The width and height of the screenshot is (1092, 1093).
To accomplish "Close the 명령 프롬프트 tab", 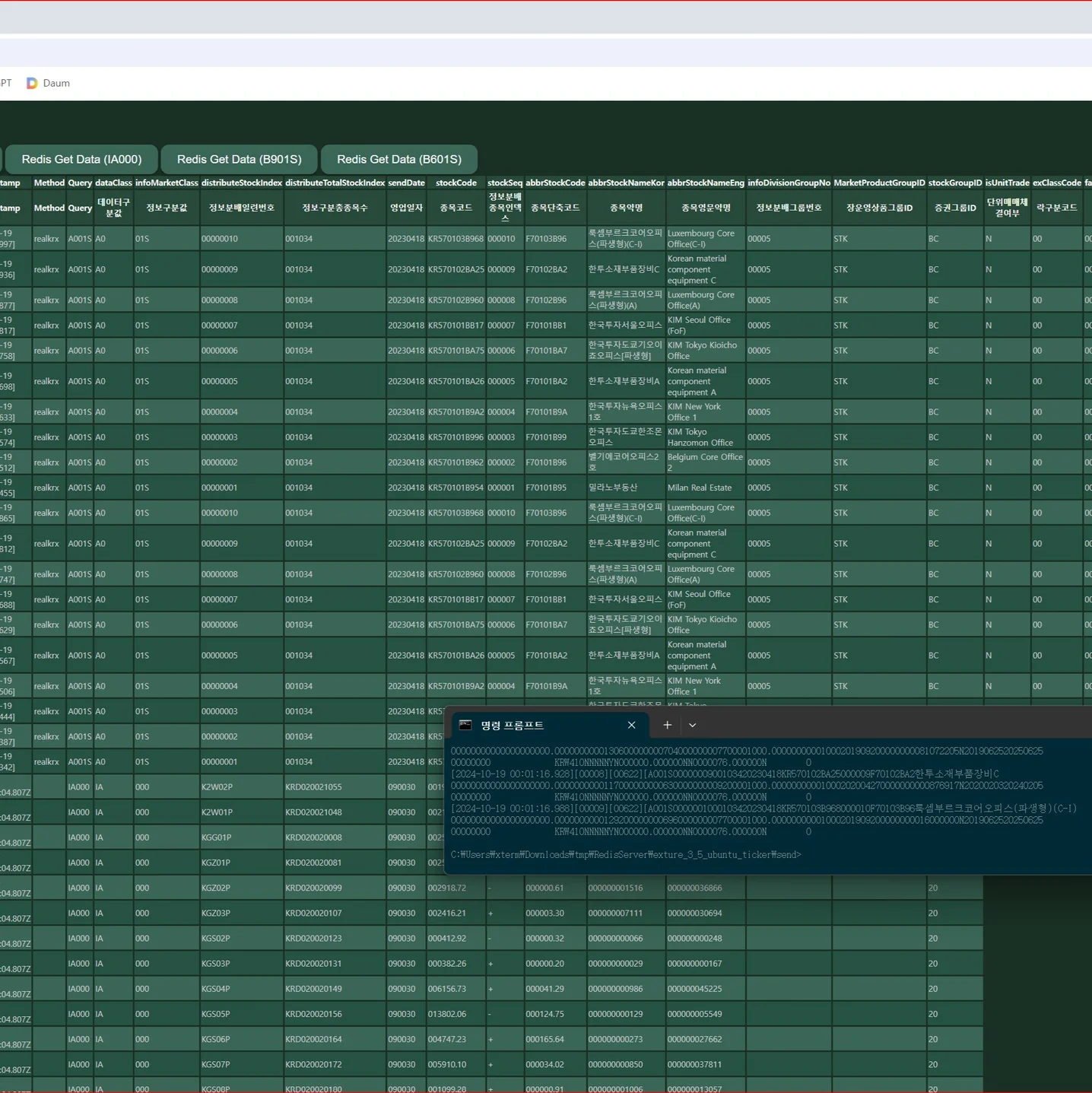I will click(x=631, y=725).
